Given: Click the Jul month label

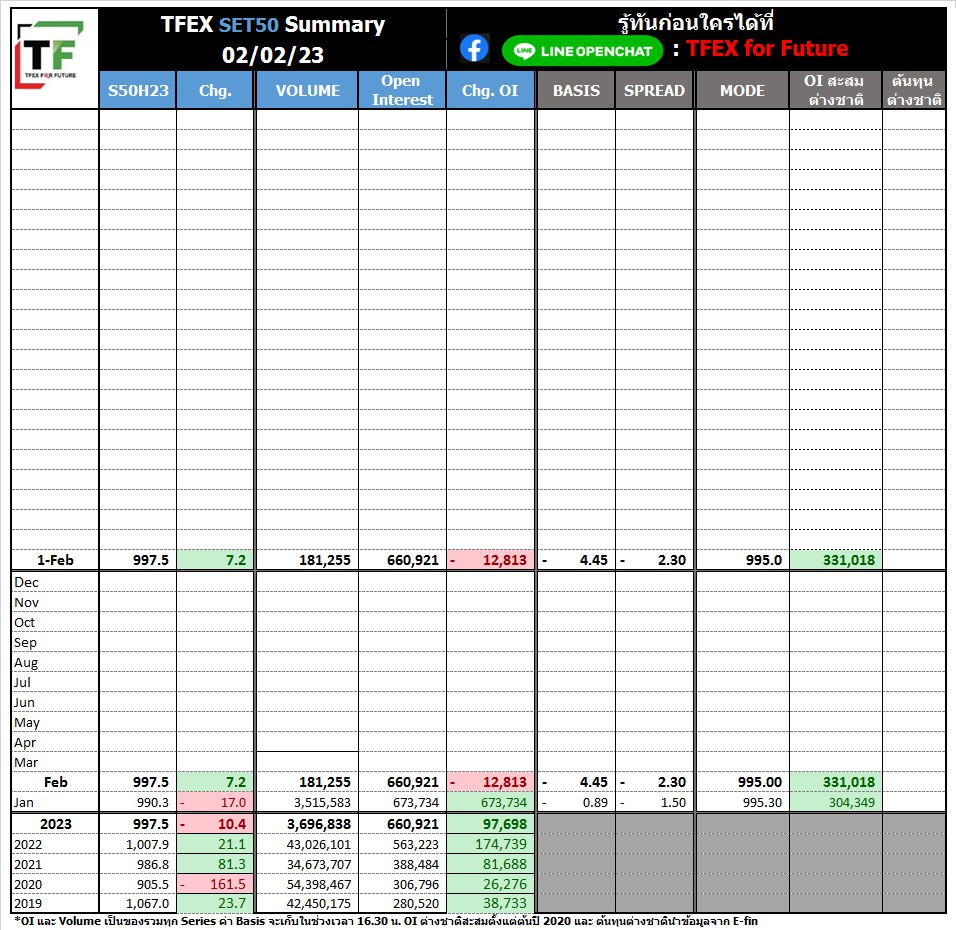Looking at the screenshot, I should (22, 682).
